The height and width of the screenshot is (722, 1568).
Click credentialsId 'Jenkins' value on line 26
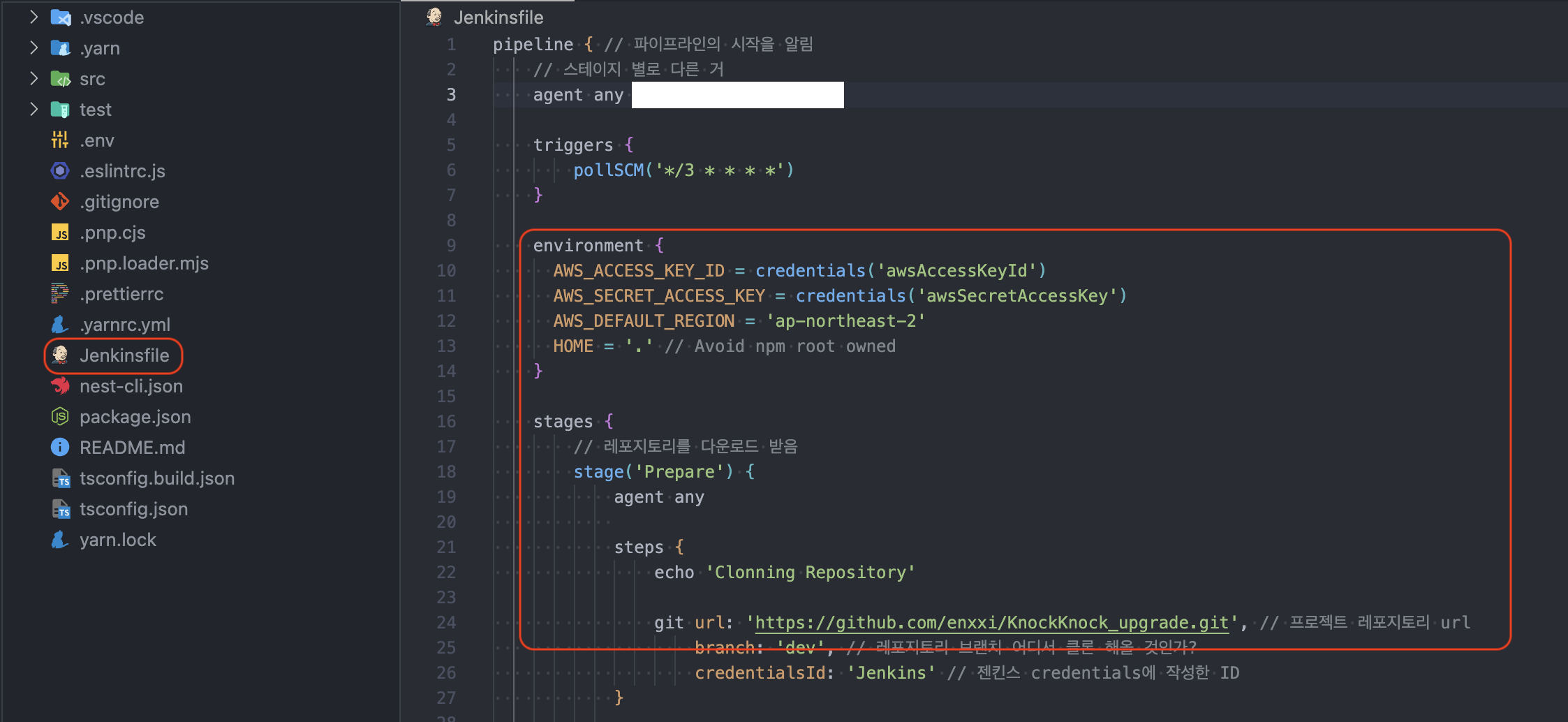(891, 672)
